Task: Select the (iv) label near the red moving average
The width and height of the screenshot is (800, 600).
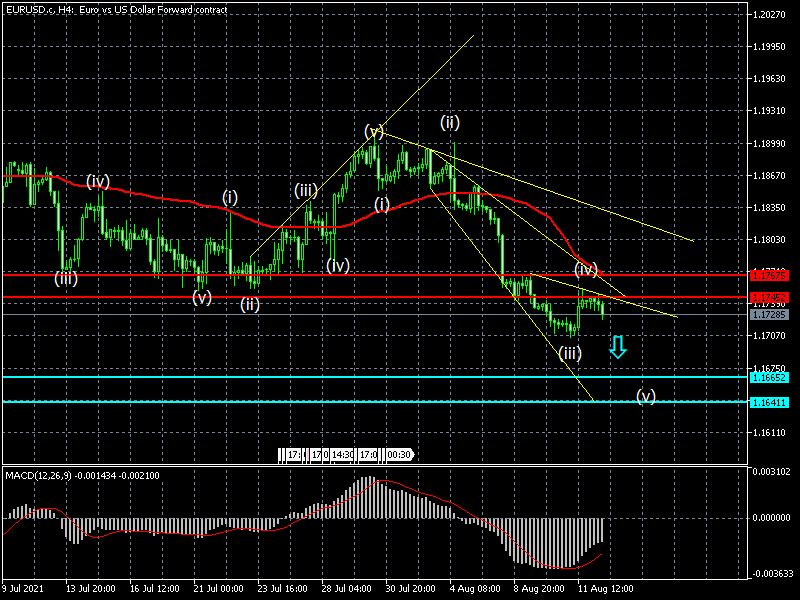Action: click(586, 269)
